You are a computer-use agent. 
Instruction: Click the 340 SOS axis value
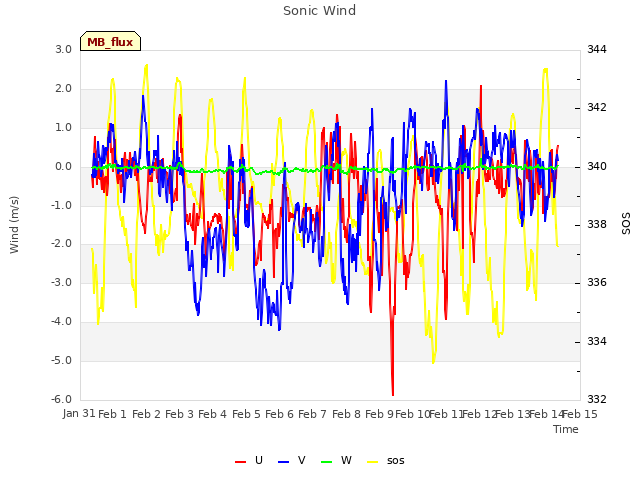pyautogui.click(x=597, y=167)
